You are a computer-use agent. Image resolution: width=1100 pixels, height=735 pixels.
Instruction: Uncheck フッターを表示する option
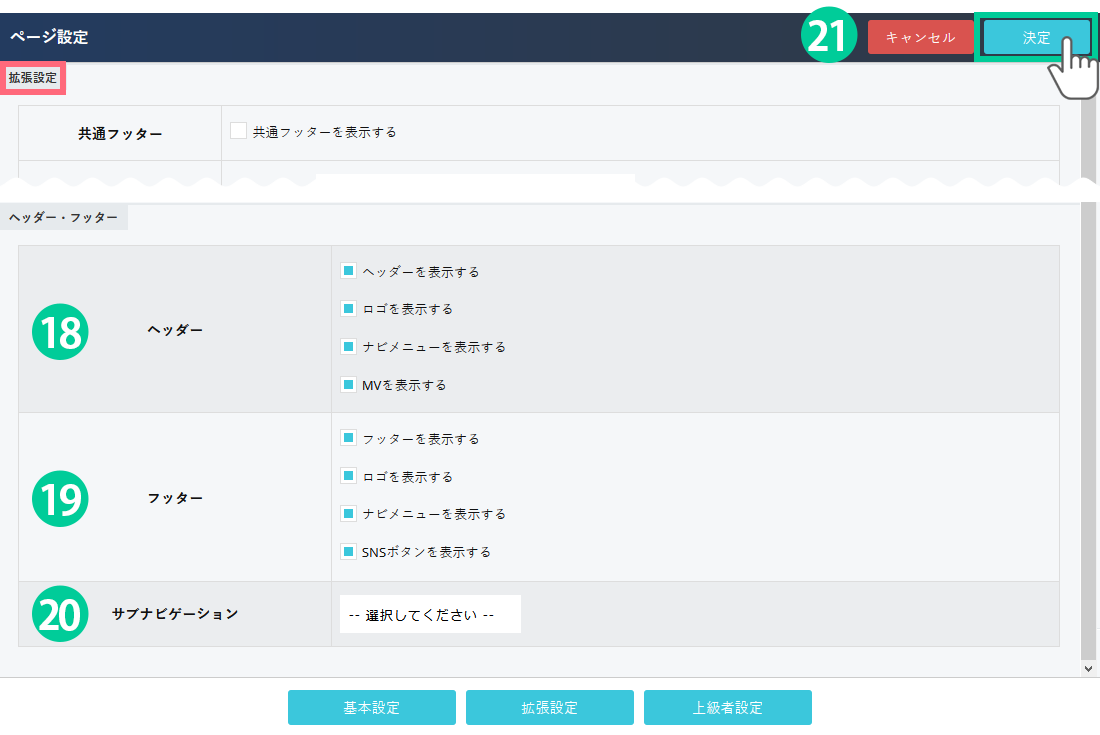[x=348, y=438]
